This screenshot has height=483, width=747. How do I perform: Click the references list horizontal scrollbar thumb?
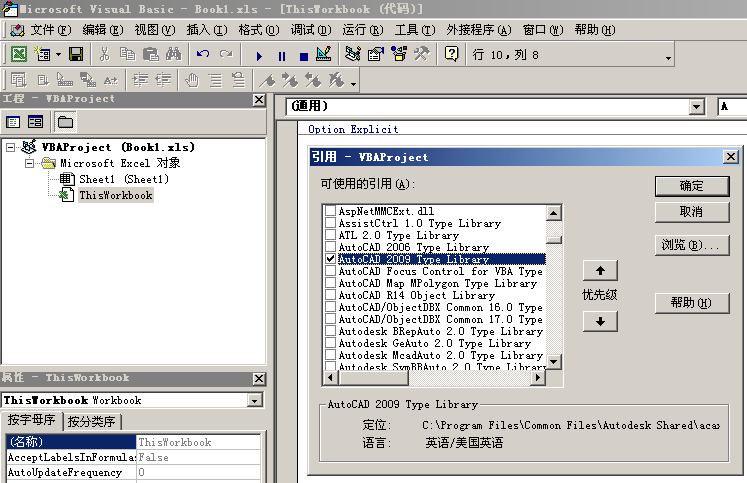tap(374, 378)
